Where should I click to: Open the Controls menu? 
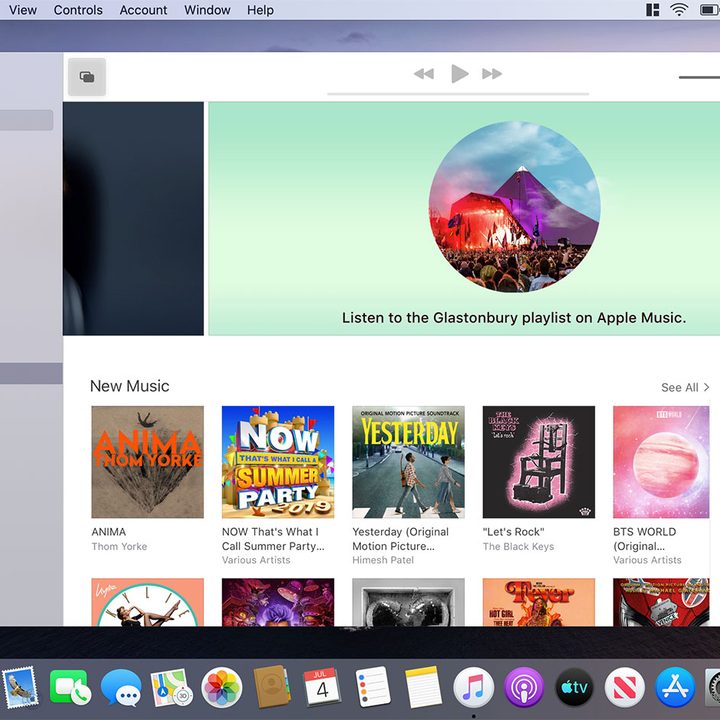pyautogui.click(x=78, y=10)
